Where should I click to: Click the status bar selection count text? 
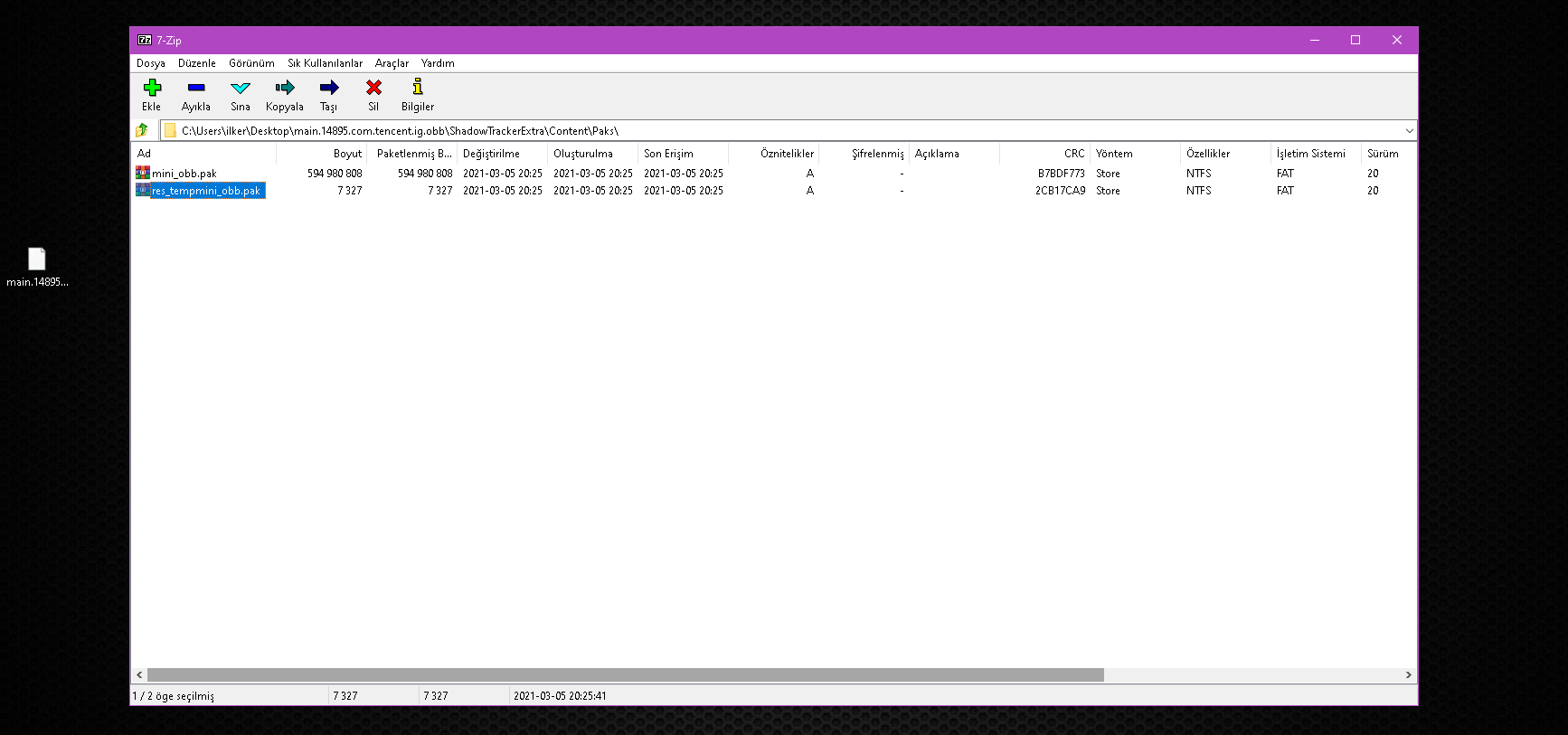(174, 696)
